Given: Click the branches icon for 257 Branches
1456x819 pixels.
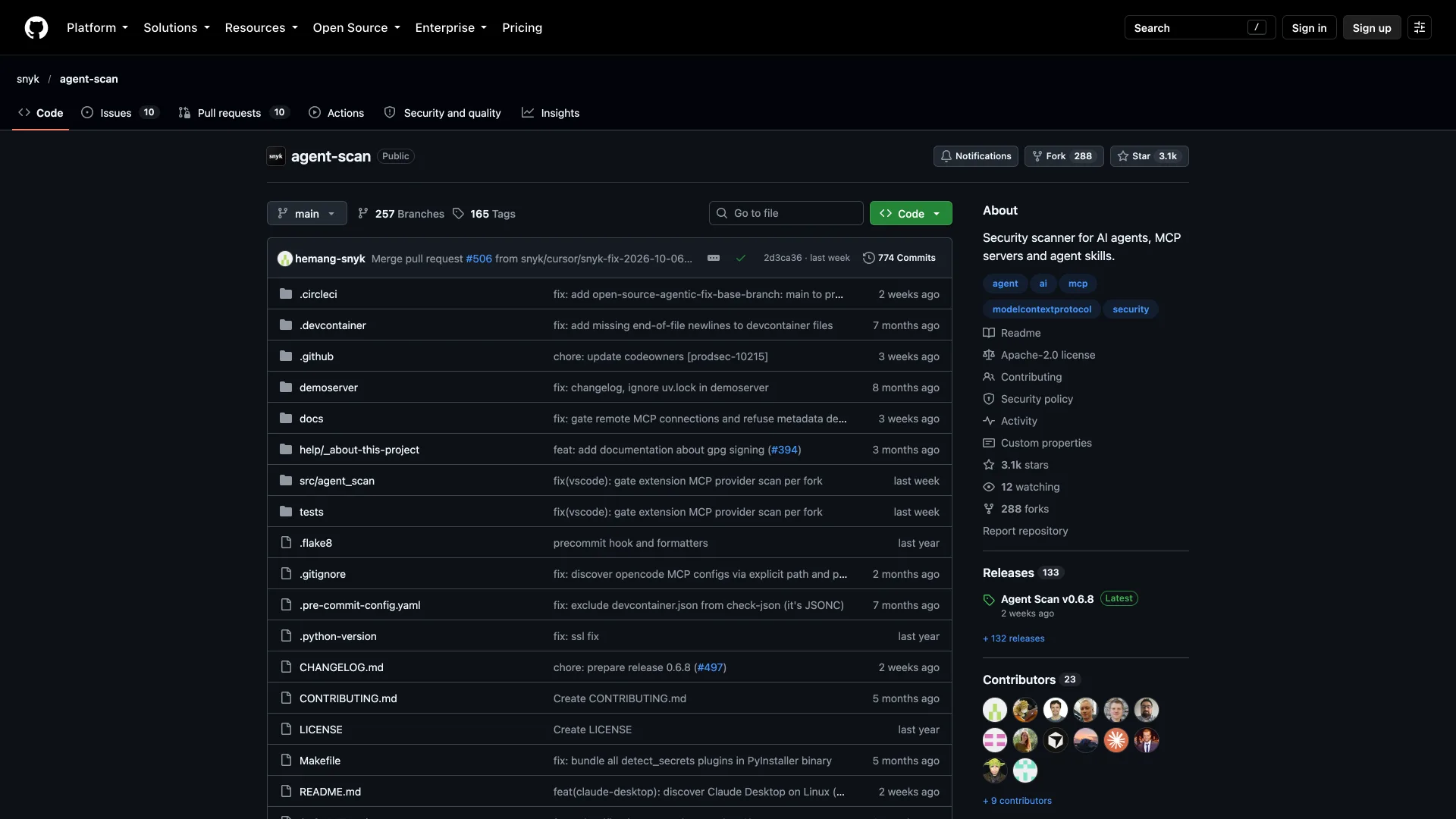Looking at the screenshot, I should tap(363, 214).
